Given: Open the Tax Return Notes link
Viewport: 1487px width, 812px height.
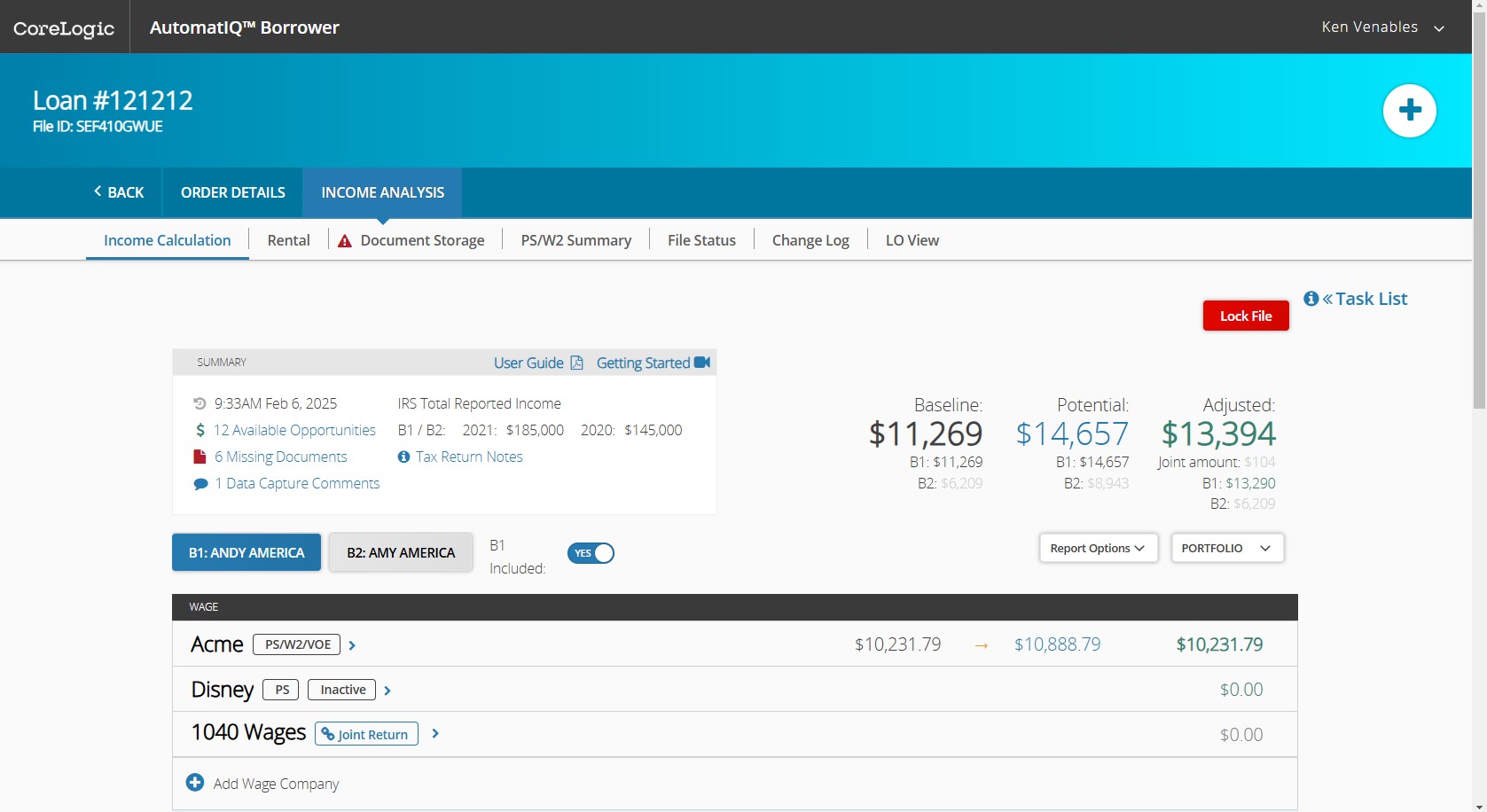Looking at the screenshot, I should 468,457.
